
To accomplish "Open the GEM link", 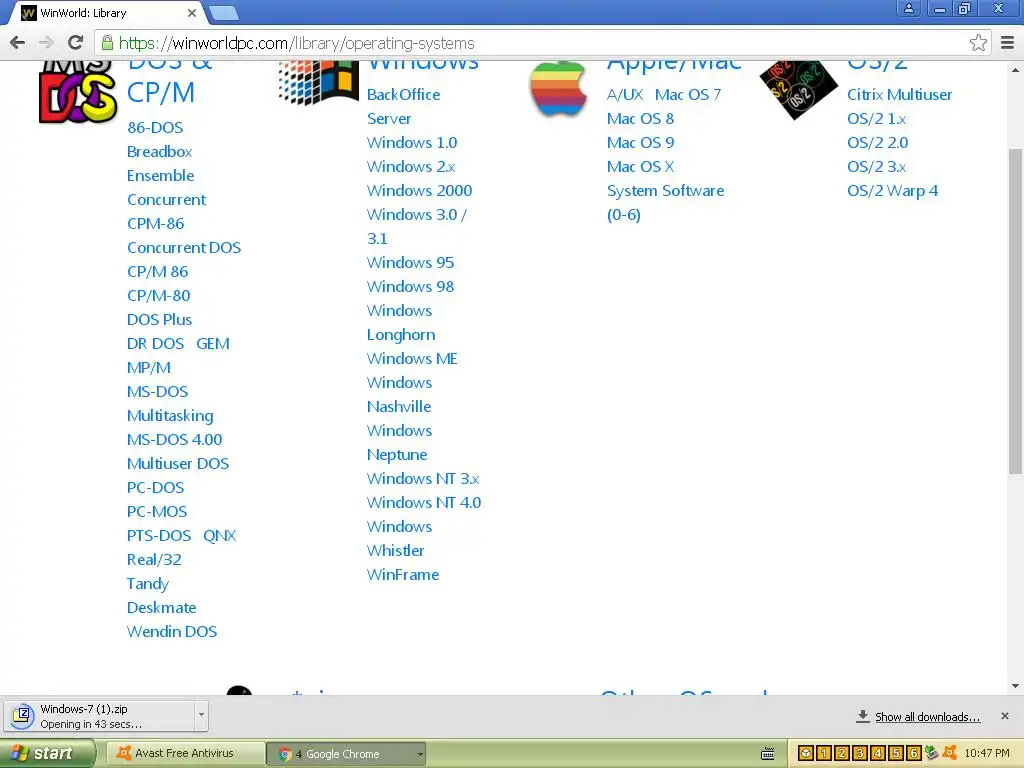I will [213, 344].
